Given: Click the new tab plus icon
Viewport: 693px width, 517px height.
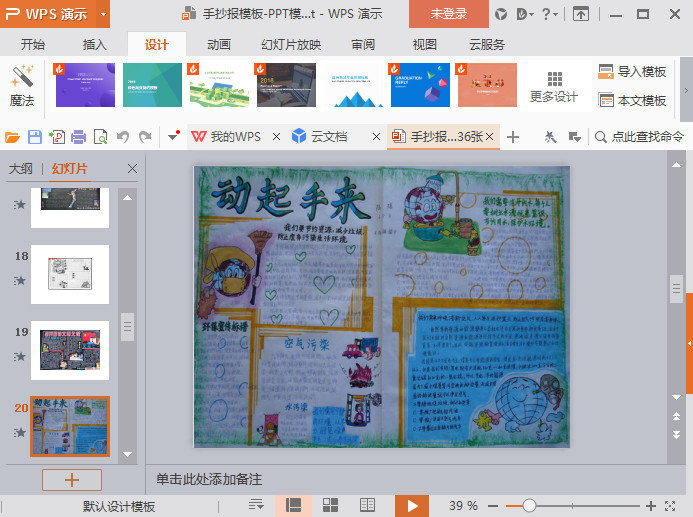Looking at the screenshot, I should click(x=513, y=137).
